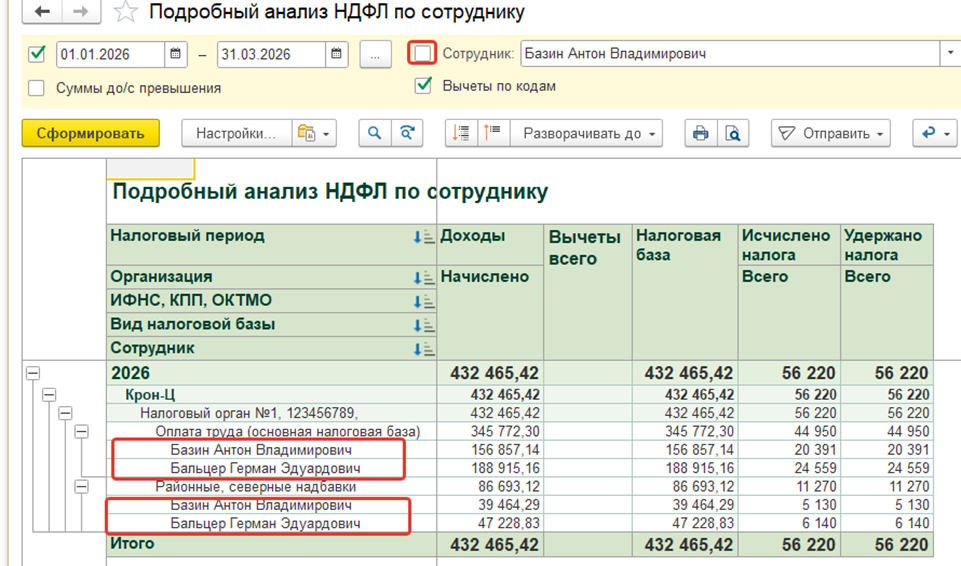Image resolution: width=961 pixels, height=566 pixels.
Task: Toggle the period checkbox
Action: (37, 54)
